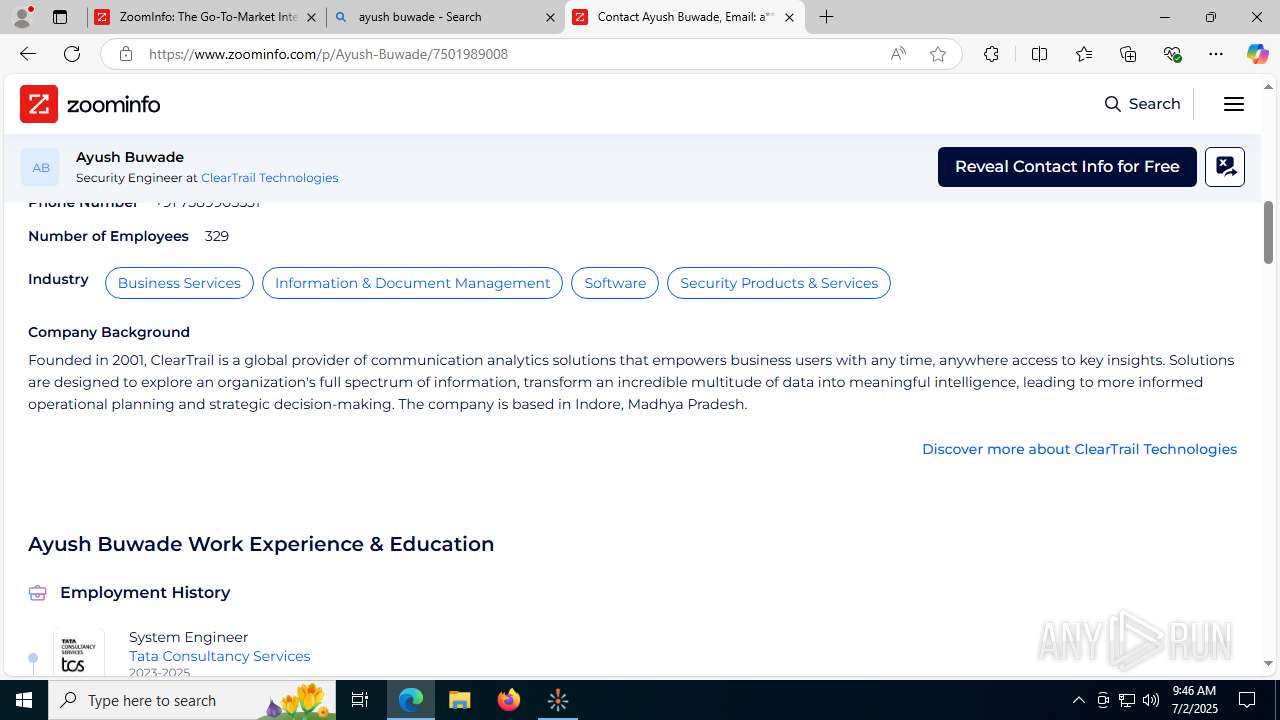Image resolution: width=1280 pixels, height=720 pixels.
Task: Open the orange starburst taskbar app
Action: [x=558, y=700]
